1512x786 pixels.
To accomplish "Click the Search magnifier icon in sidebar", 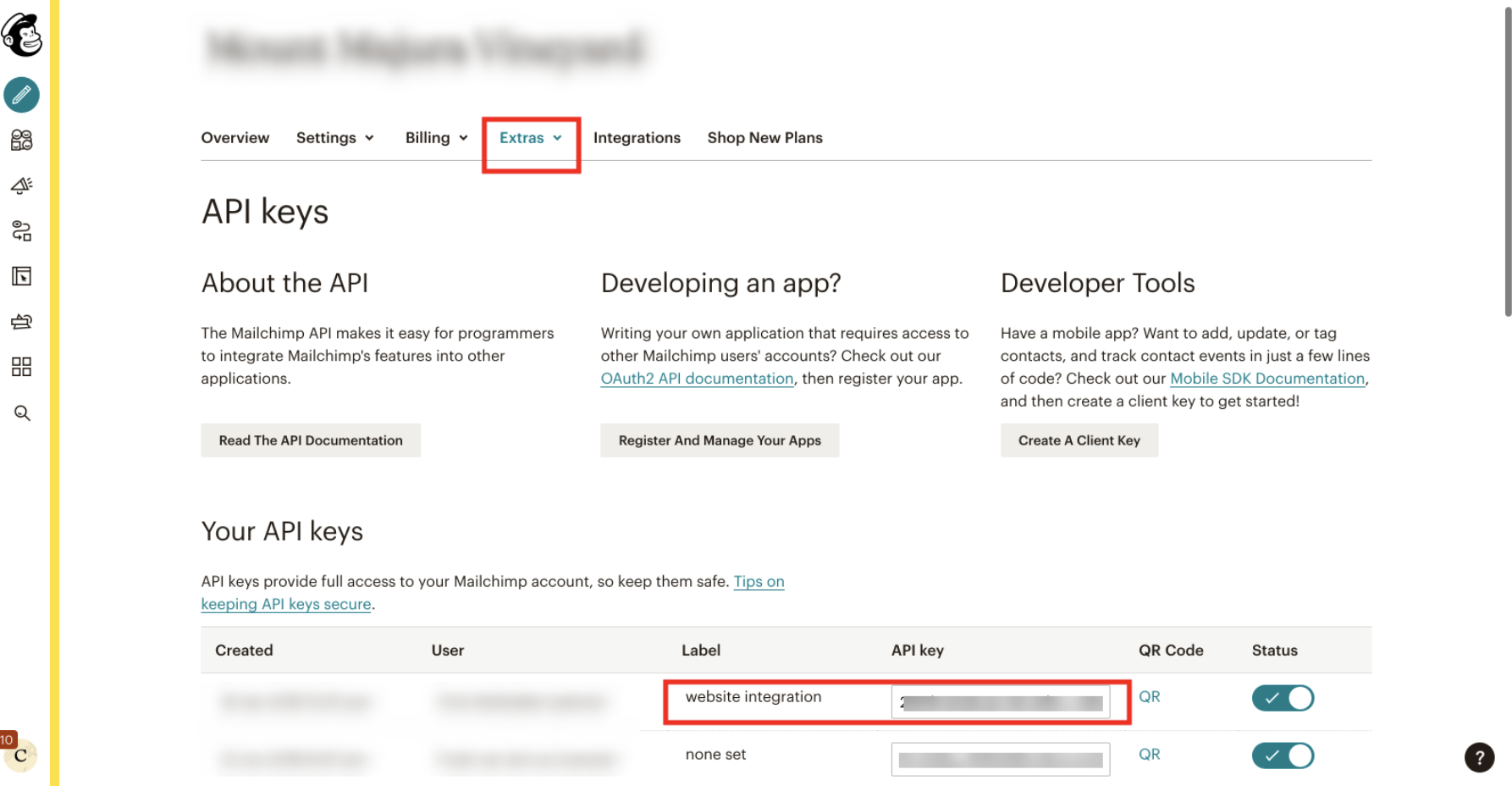I will (x=22, y=413).
